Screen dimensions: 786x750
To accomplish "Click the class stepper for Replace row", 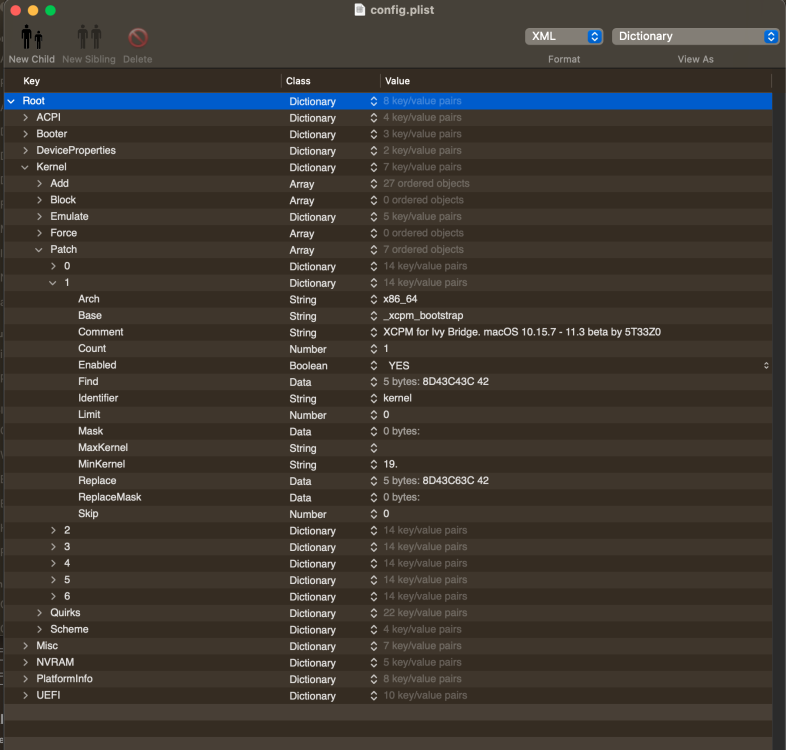I will (374, 481).
